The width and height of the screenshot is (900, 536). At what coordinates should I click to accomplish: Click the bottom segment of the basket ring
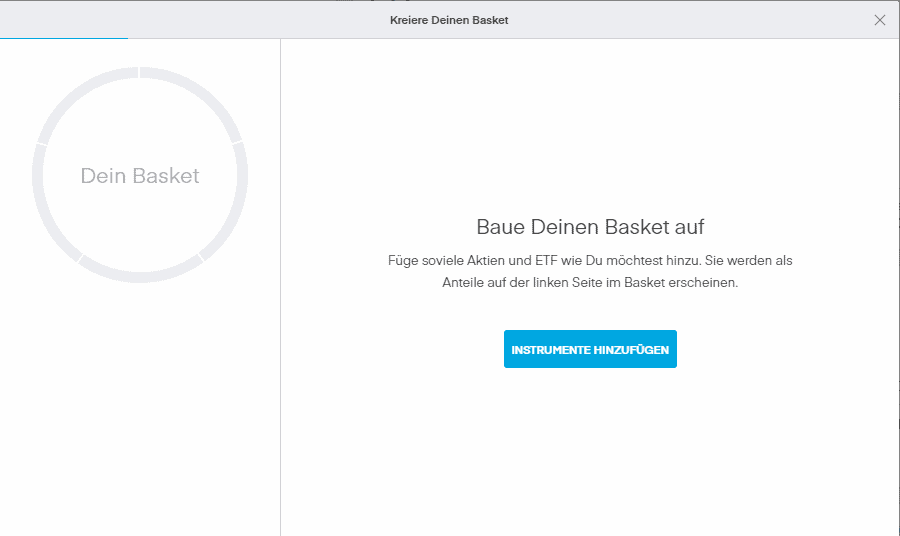[x=140, y=277]
